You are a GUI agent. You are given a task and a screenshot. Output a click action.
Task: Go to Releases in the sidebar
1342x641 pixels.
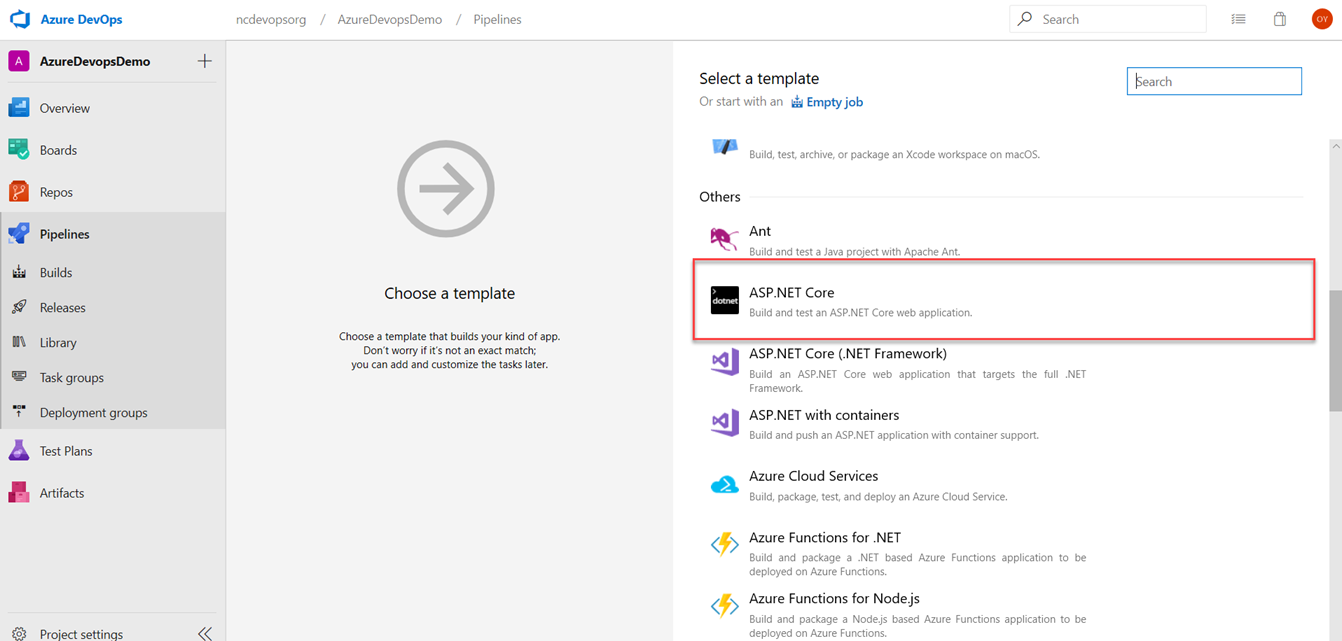pyautogui.click(x=63, y=307)
